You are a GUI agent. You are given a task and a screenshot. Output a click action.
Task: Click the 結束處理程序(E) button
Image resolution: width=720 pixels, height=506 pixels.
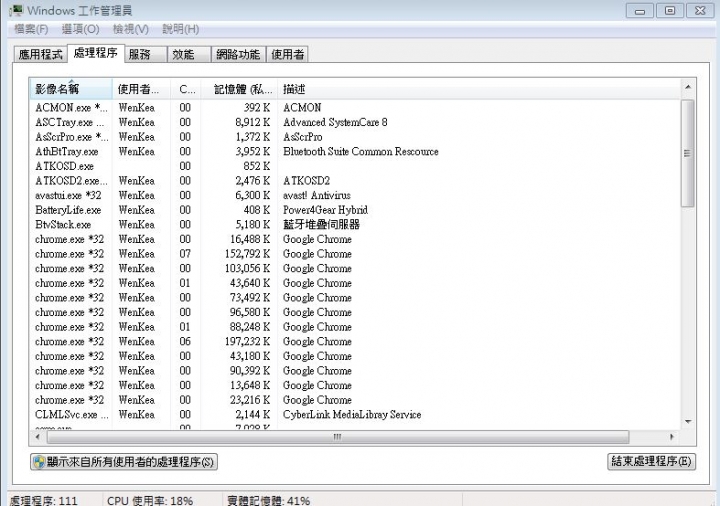[x=652, y=461]
